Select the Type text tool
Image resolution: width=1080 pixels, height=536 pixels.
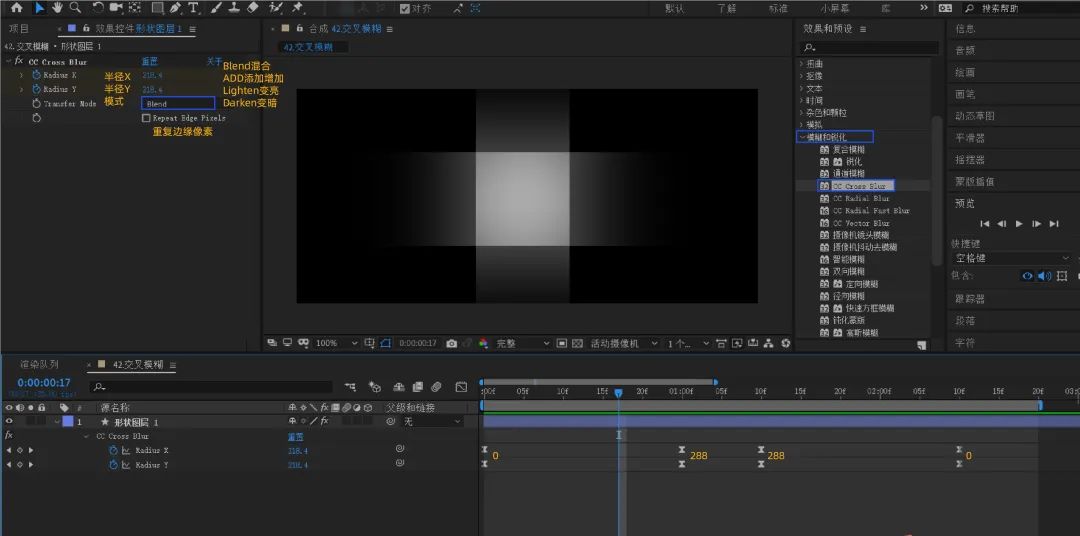coord(194,8)
